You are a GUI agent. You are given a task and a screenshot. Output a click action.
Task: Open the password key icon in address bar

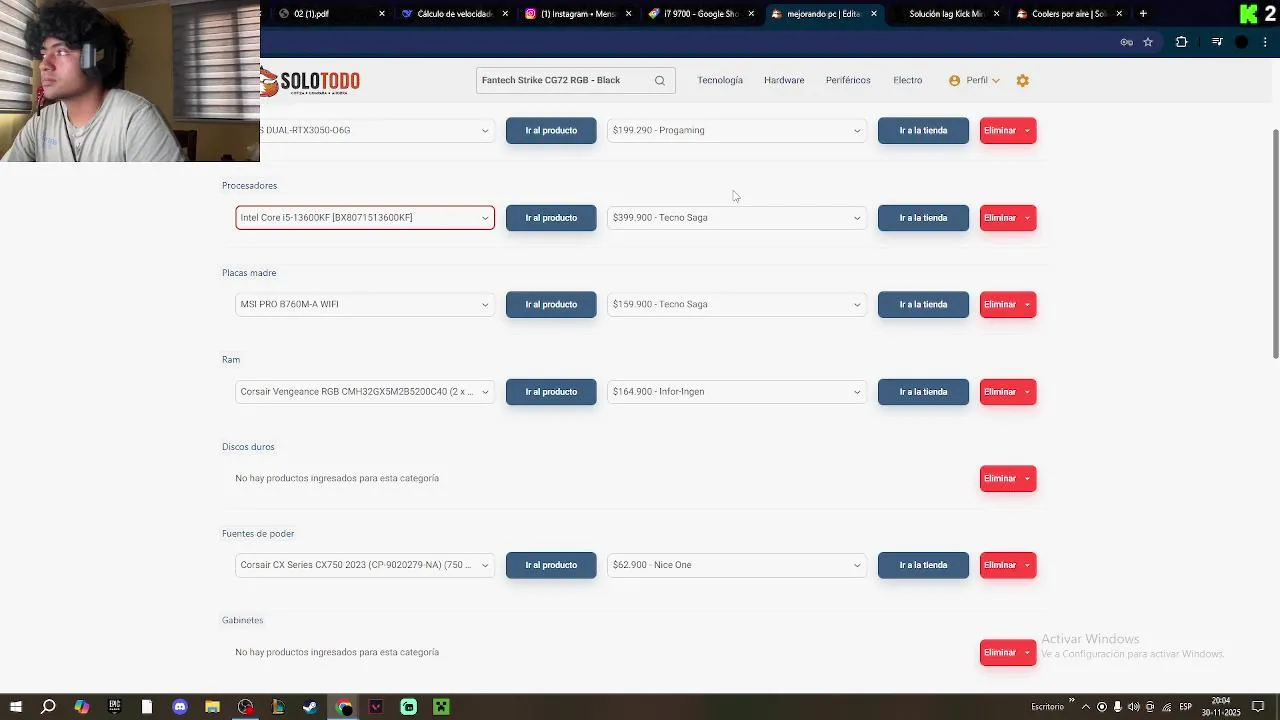point(1126,42)
